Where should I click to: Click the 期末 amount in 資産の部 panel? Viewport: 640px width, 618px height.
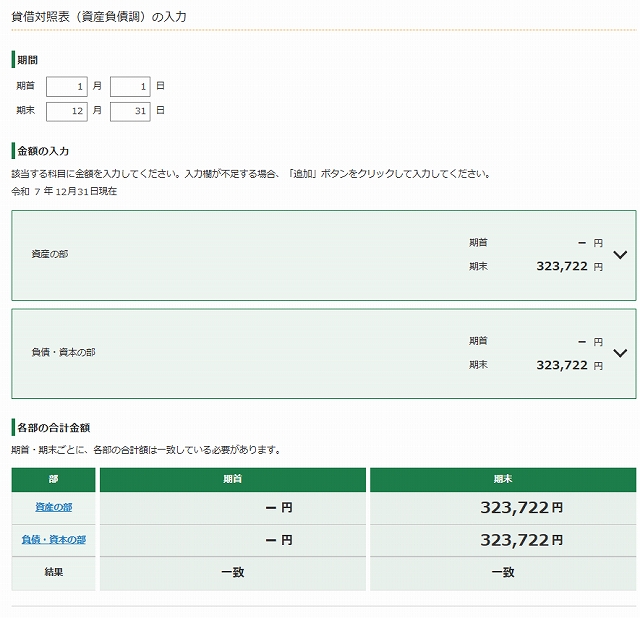[562, 267]
